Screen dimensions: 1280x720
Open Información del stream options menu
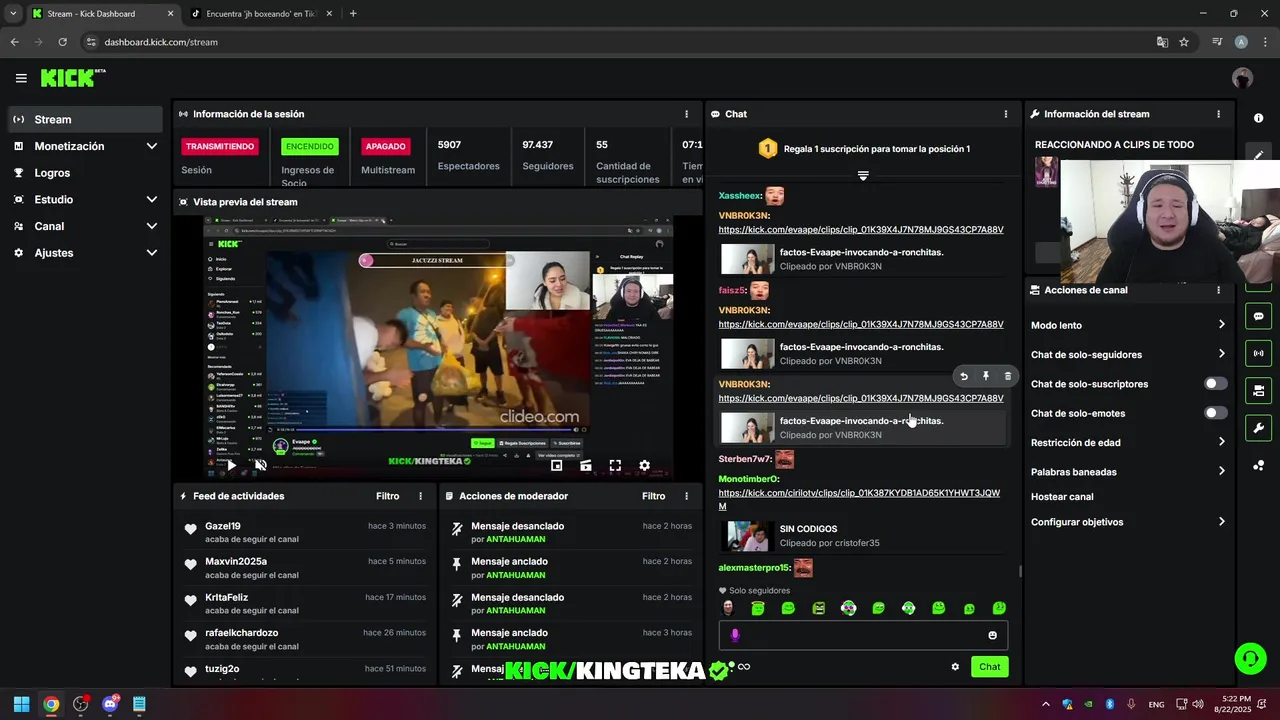[1218, 114]
